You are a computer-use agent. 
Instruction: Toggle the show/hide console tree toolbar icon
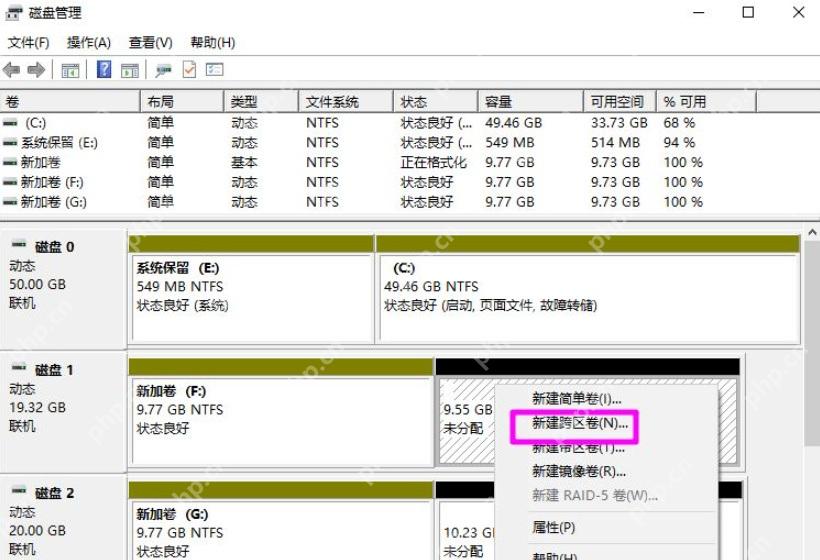[70, 70]
